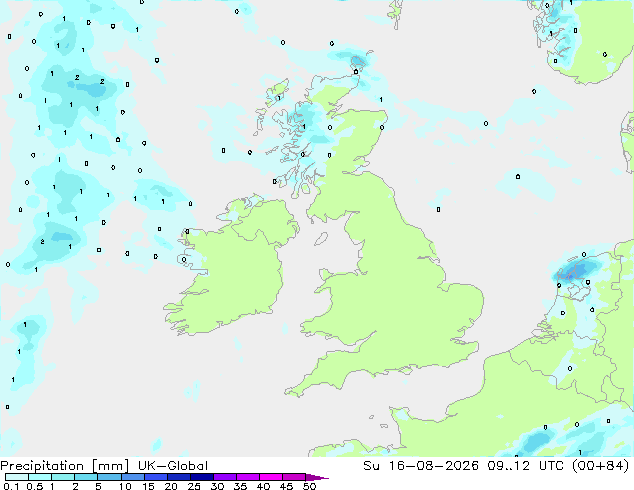Click the dark blue rain patch over northern Netherlands
The image size is (634, 490).
pos(577,270)
